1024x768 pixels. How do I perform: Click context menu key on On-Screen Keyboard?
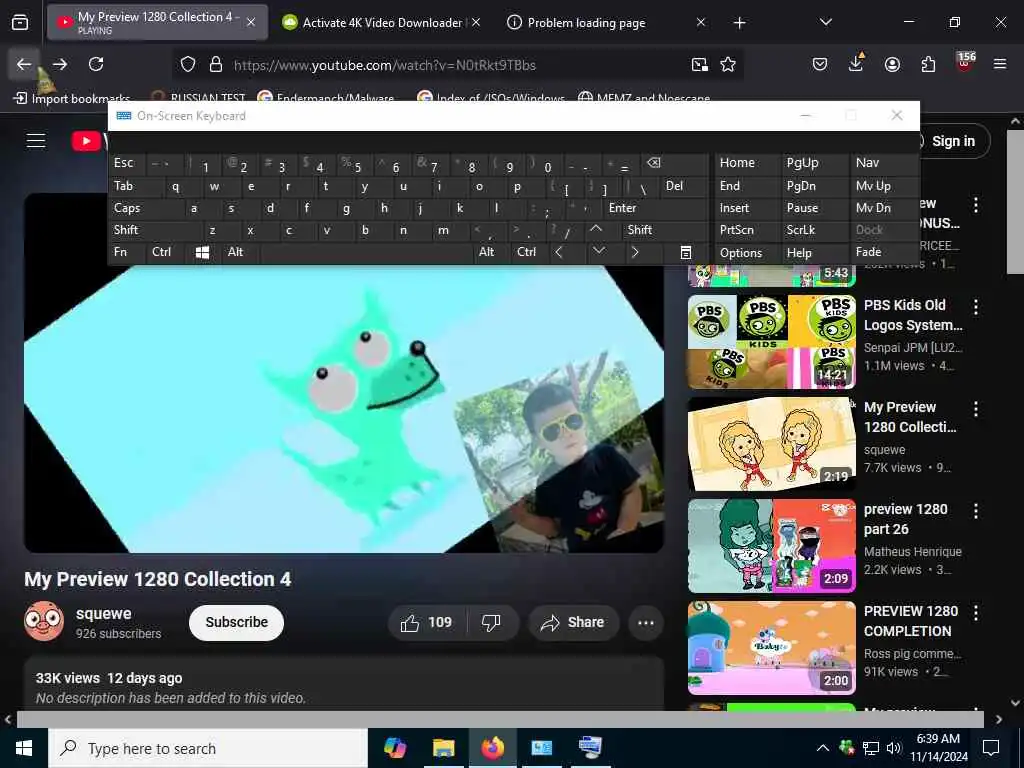(686, 253)
